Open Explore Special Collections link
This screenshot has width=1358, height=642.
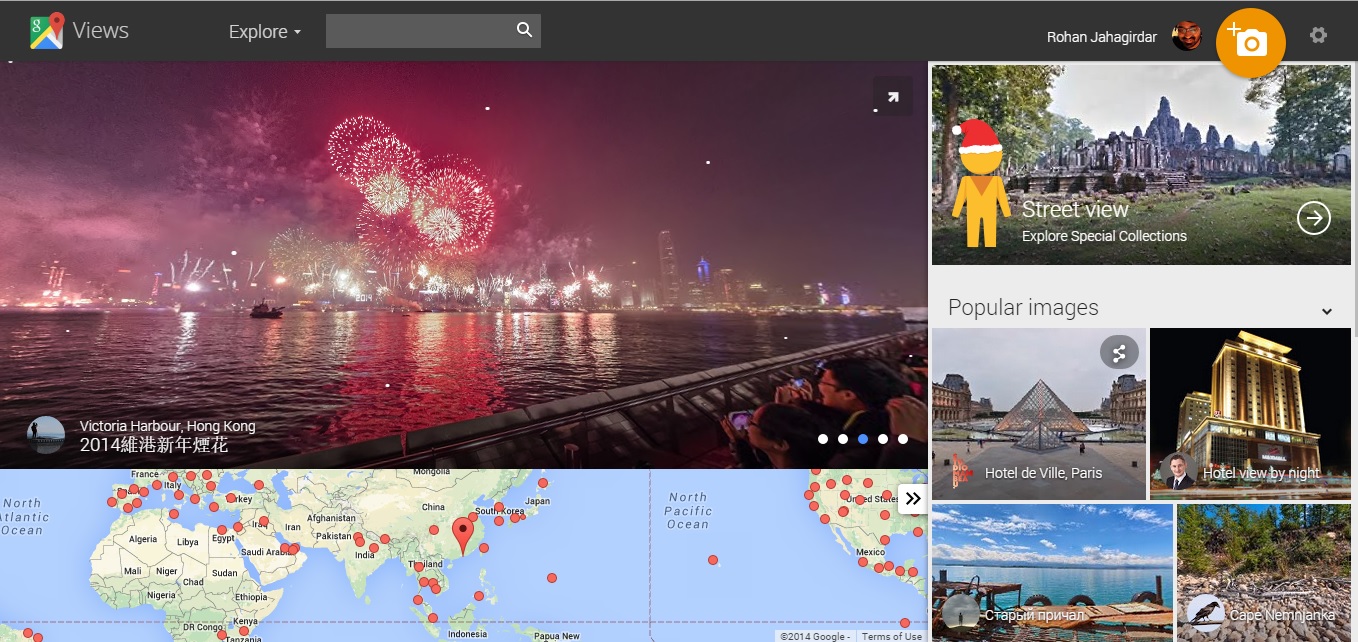click(1104, 237)
